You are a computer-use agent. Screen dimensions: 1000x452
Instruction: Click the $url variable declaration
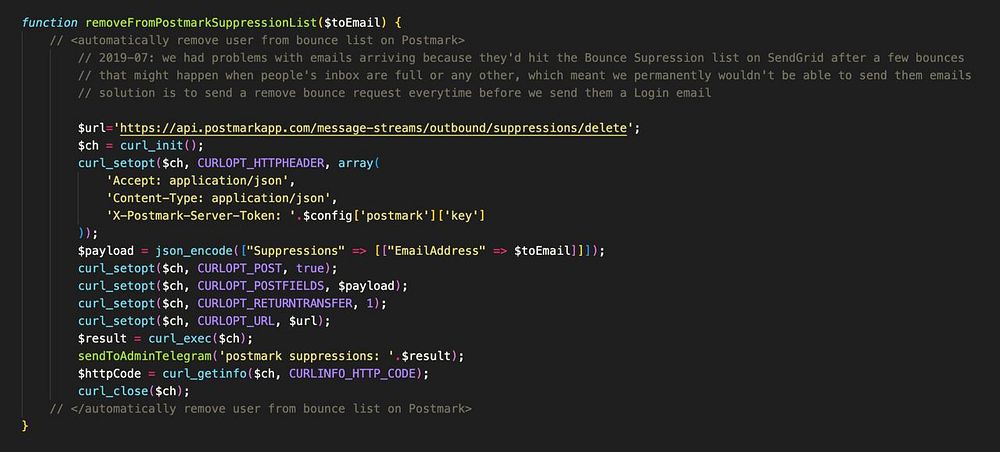pyautogui.click(x=92, y=128)
